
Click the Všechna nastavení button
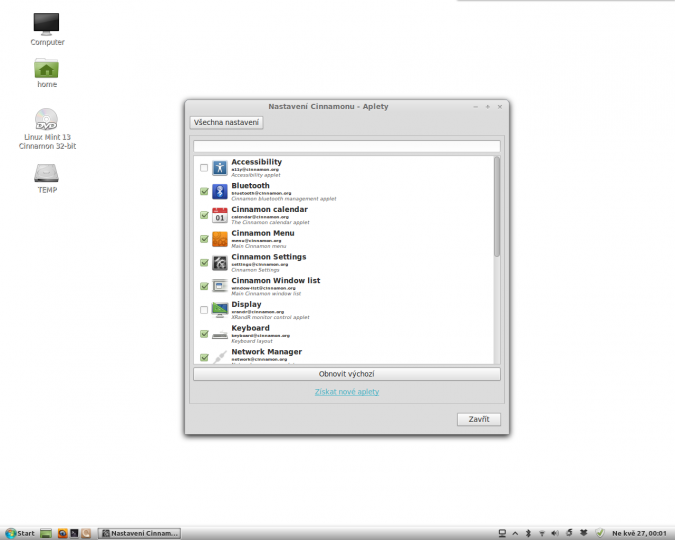(x=226, y=122)
